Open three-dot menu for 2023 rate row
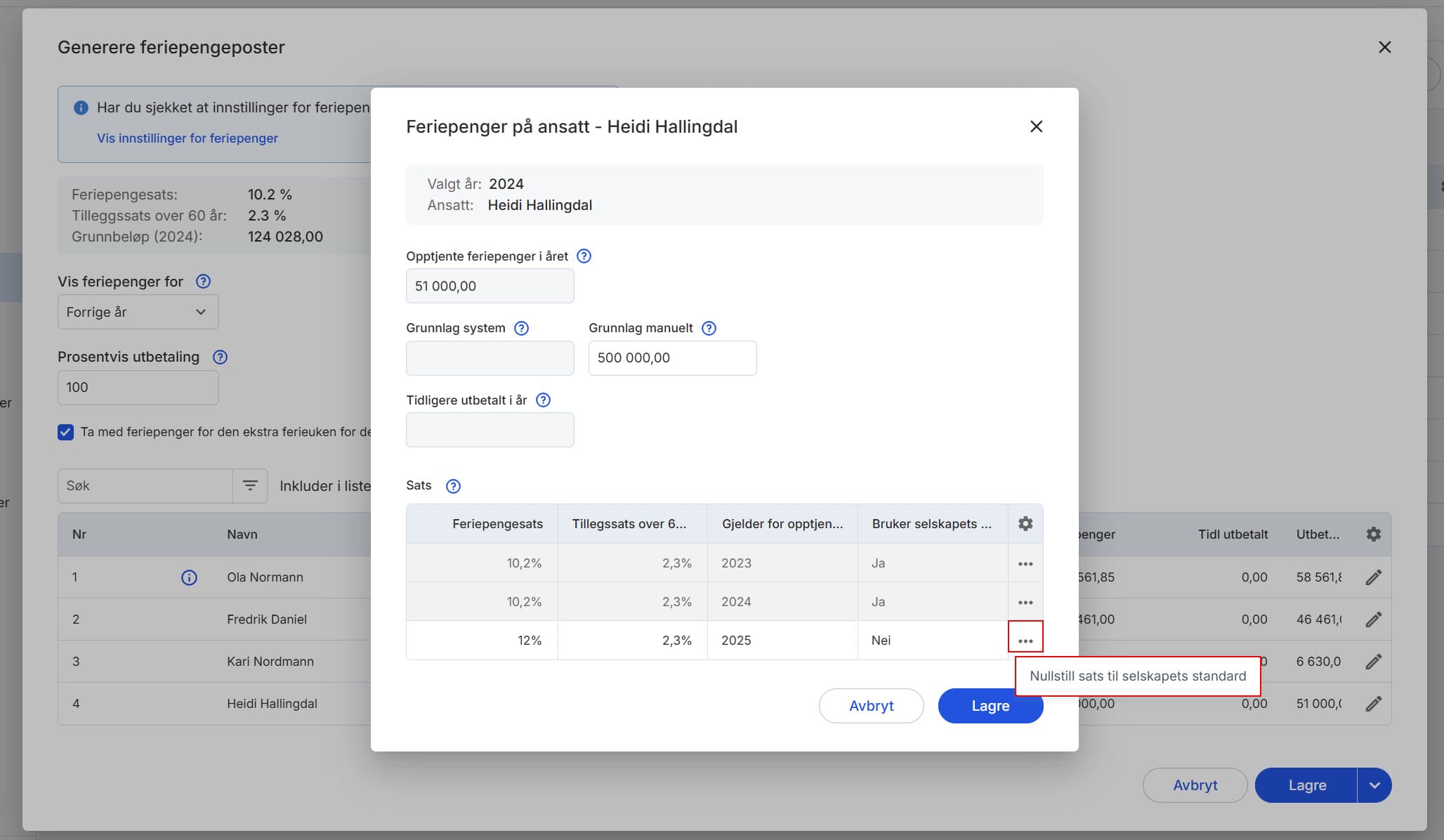The image size is (1444, 840). tap(1025, 564)
